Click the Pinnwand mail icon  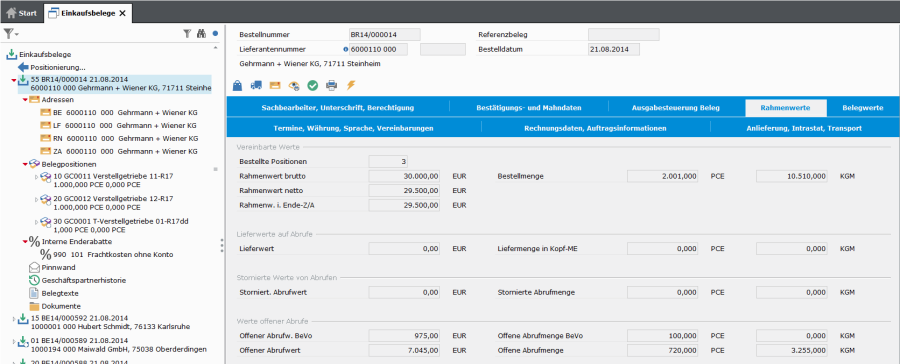[34, 267]
